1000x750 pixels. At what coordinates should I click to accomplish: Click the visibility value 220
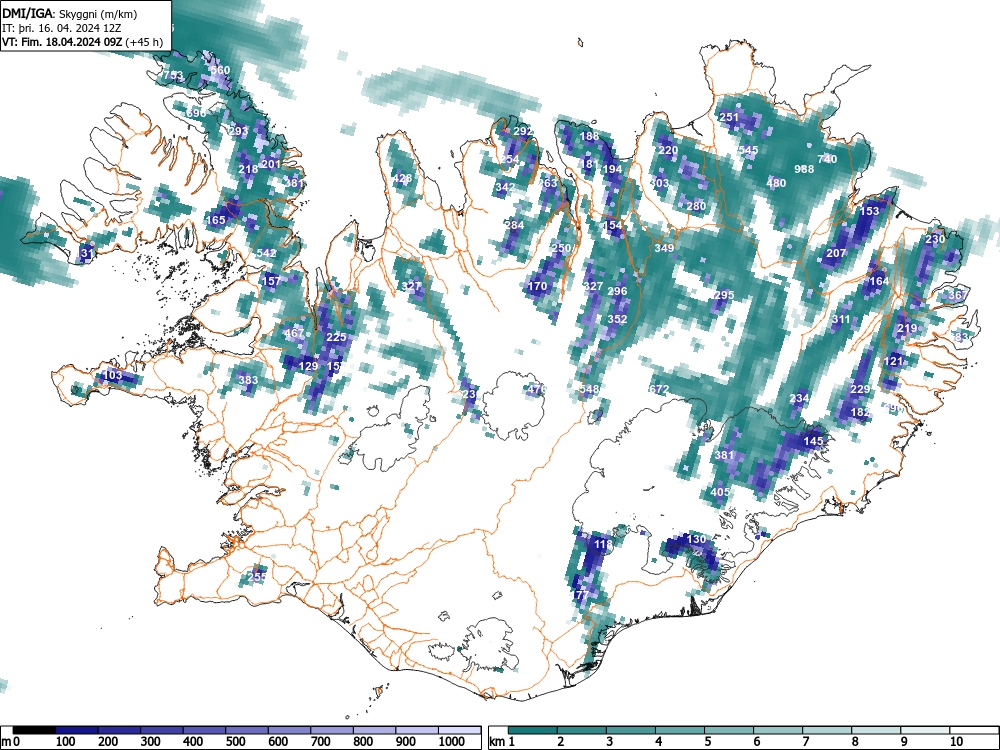668,151
